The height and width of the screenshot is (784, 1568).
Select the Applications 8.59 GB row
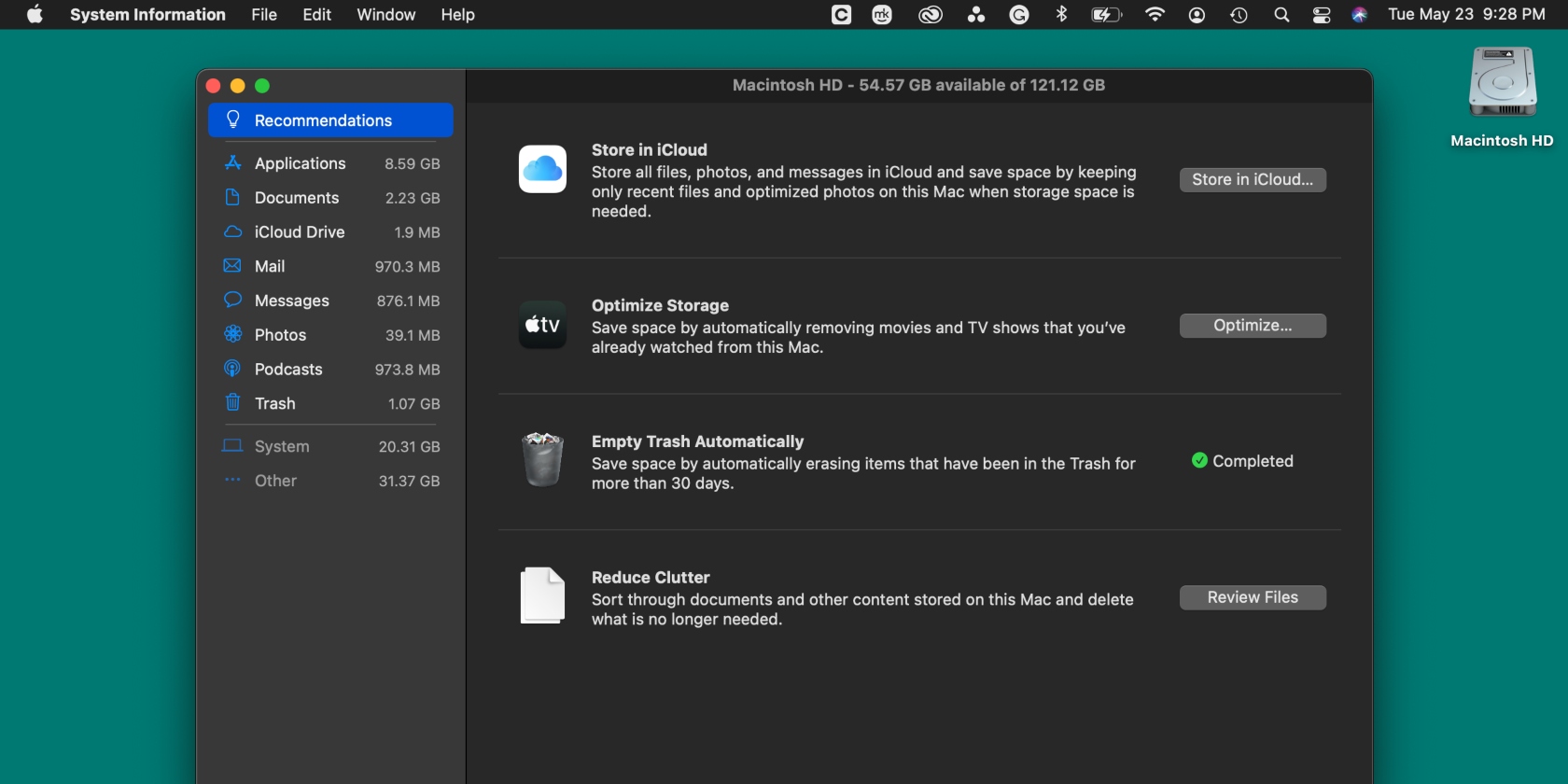330,163
